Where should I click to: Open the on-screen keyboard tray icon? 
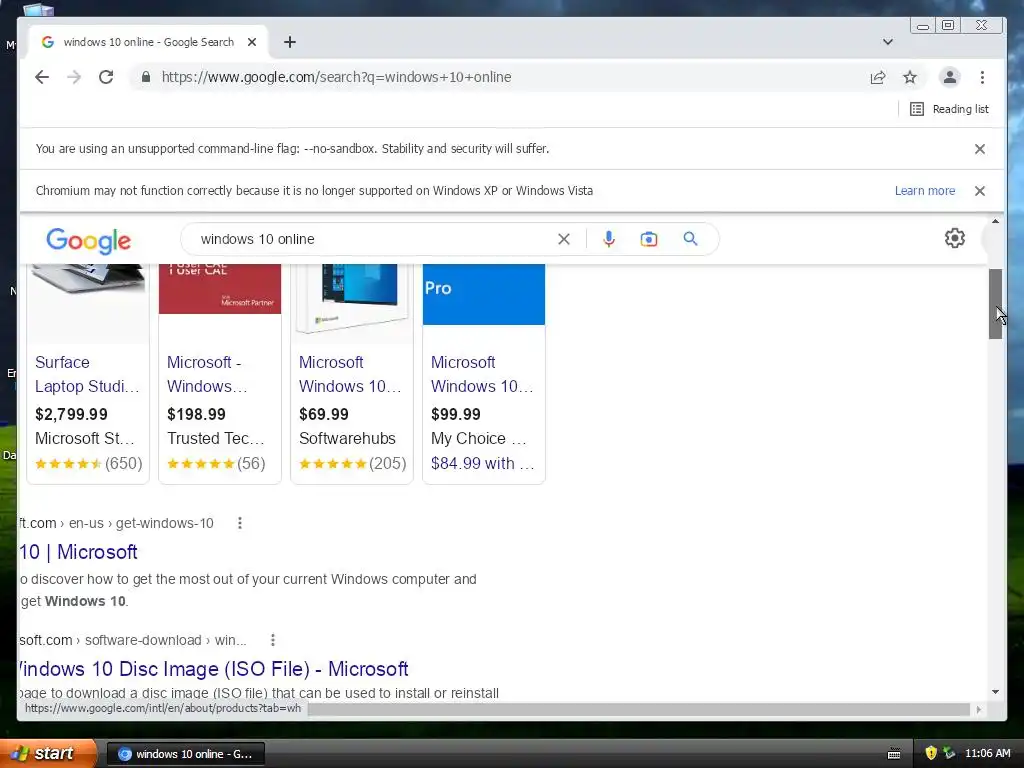tap(894, 754)
